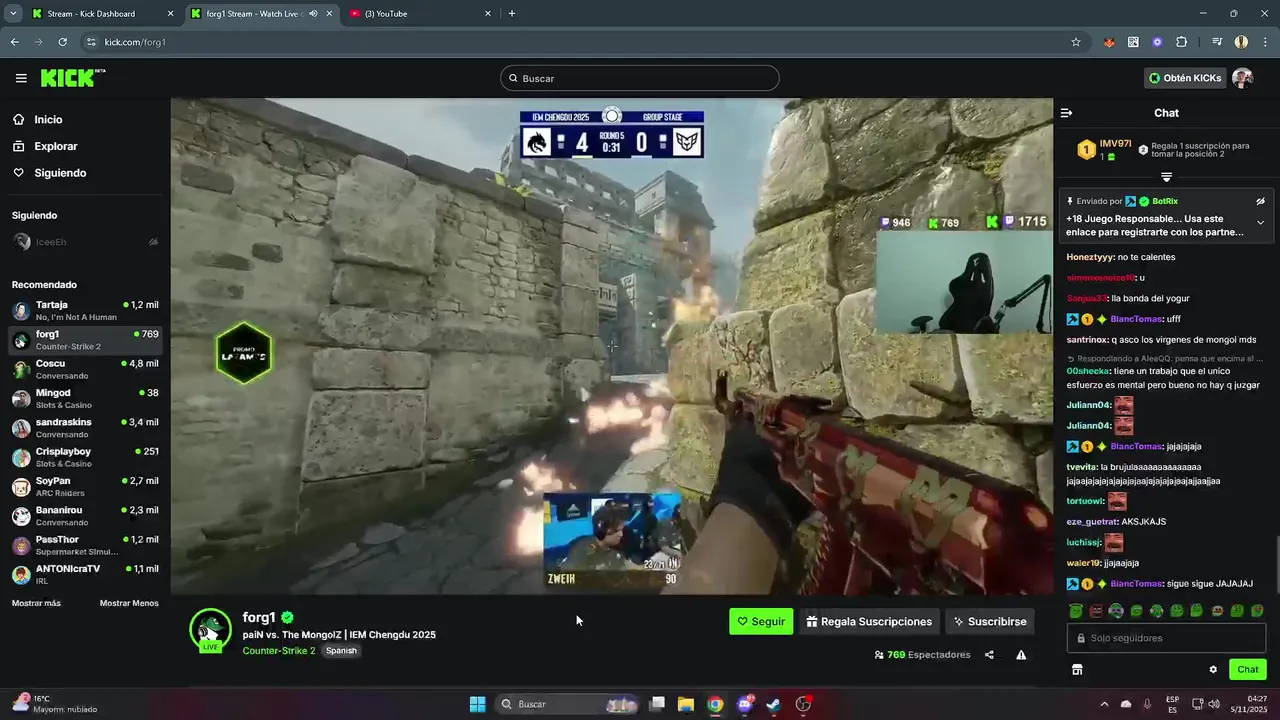Click the Buscar search field on Kick
1280x720 pixels.
pyautogui.click(x=640, y=78)
